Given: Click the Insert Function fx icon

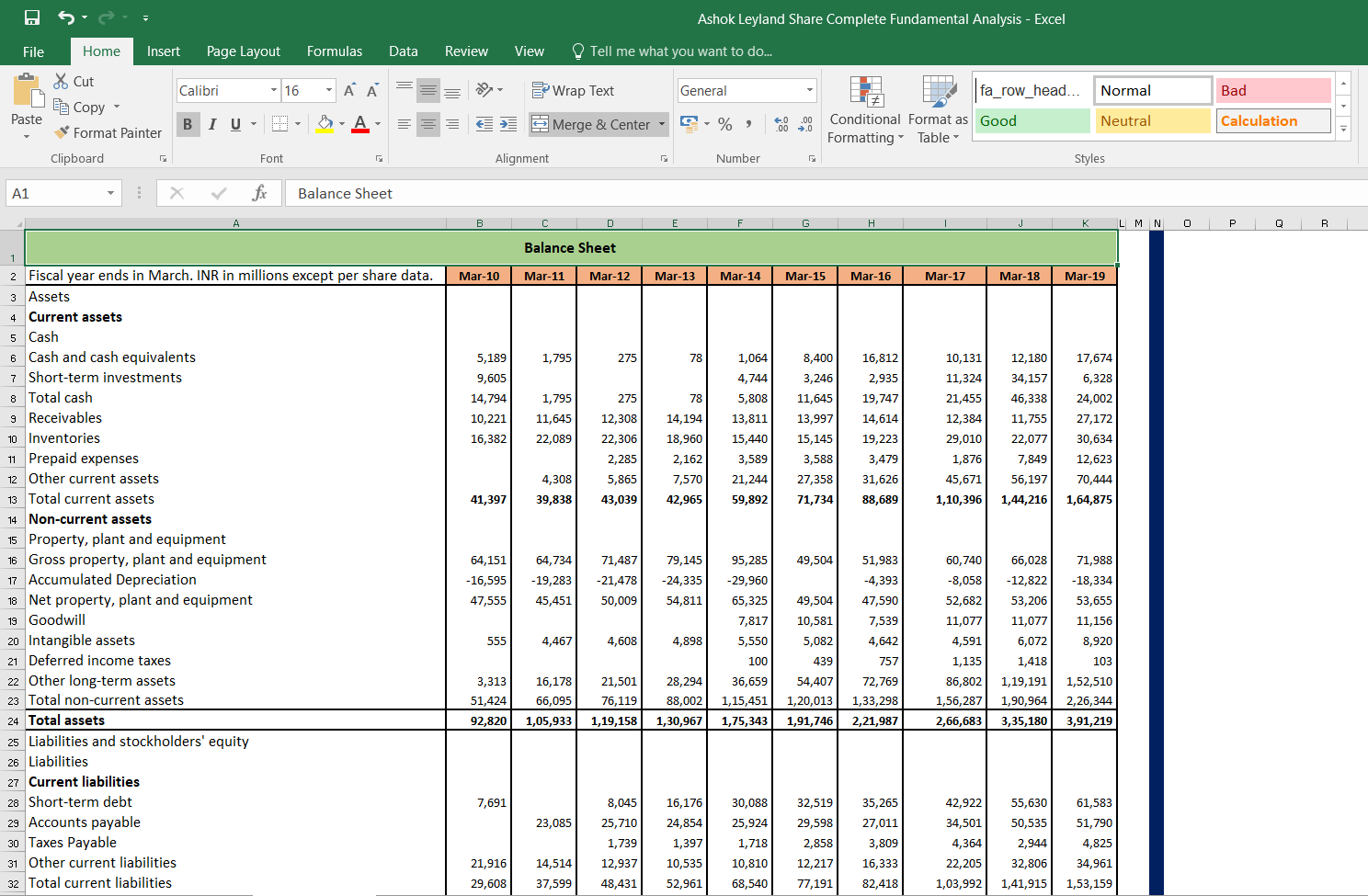Looking at the screenshot, I should click(x=259, y=193).
